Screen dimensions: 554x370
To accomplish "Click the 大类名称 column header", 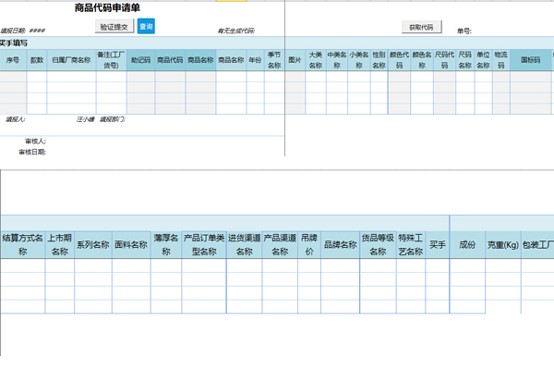I will pyautogui.click(x=316, y=60).
